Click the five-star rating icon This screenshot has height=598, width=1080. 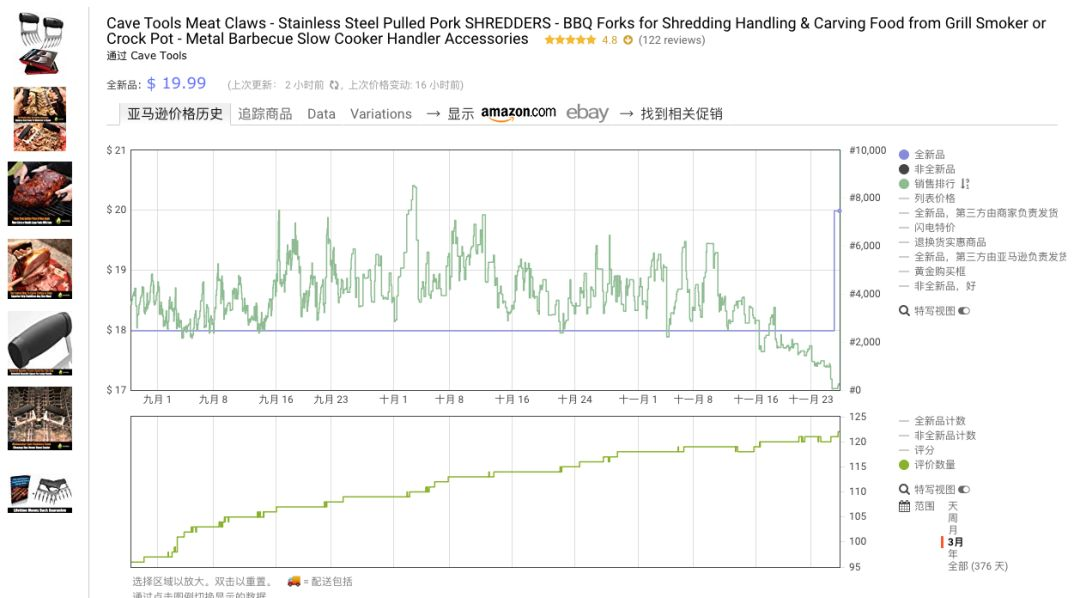tap(570, 40)
